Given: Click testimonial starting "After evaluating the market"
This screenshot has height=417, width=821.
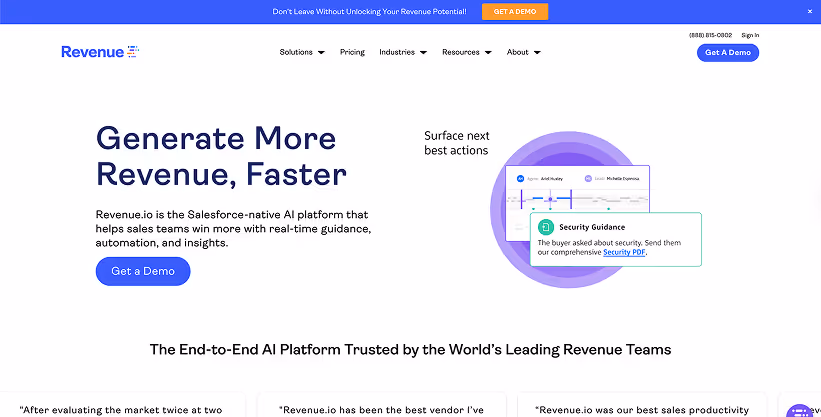Looking at the screenshot, I should (x=121, y=404).
